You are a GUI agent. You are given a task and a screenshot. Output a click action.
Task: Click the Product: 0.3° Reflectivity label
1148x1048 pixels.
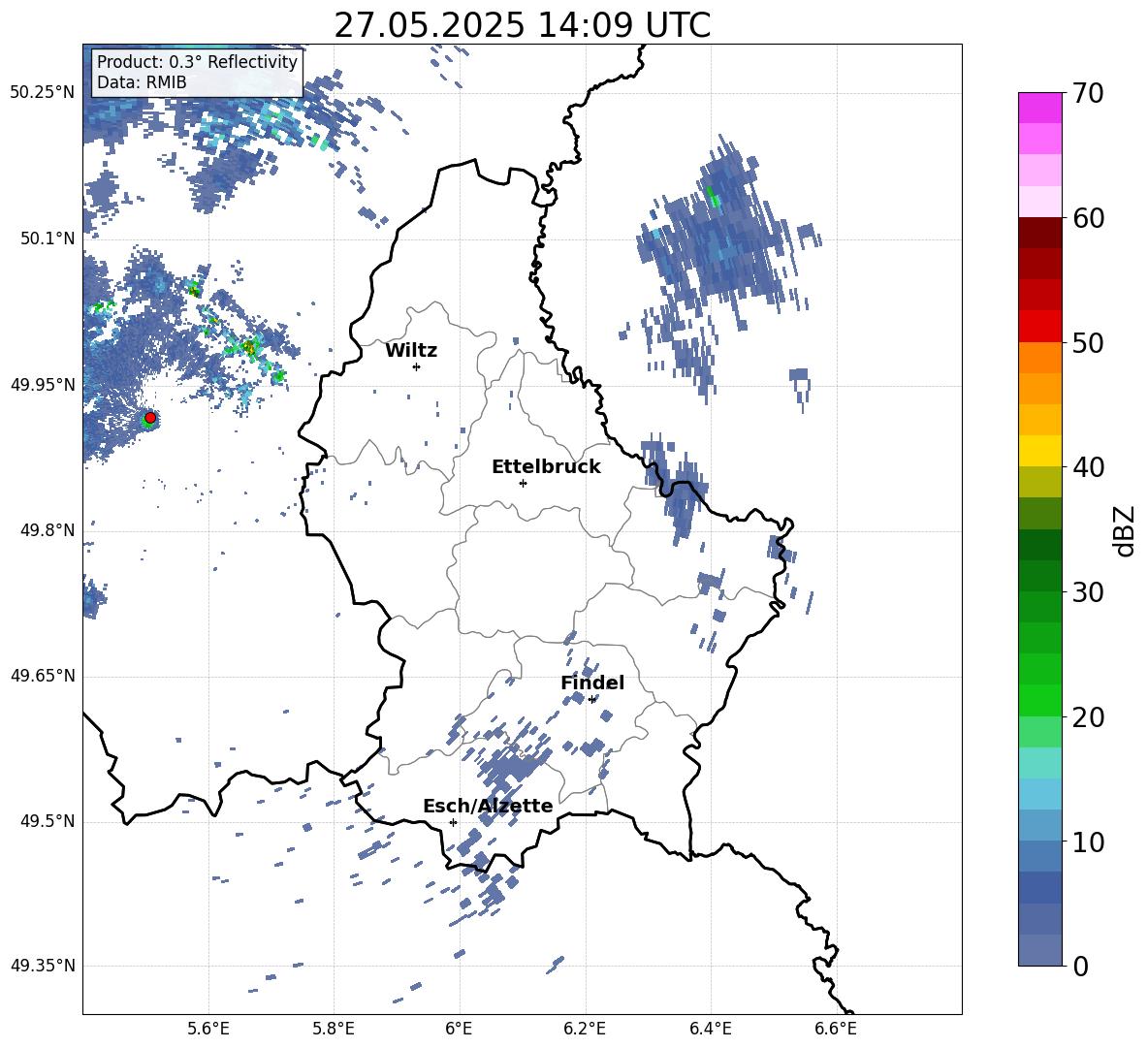pos(197,61)
